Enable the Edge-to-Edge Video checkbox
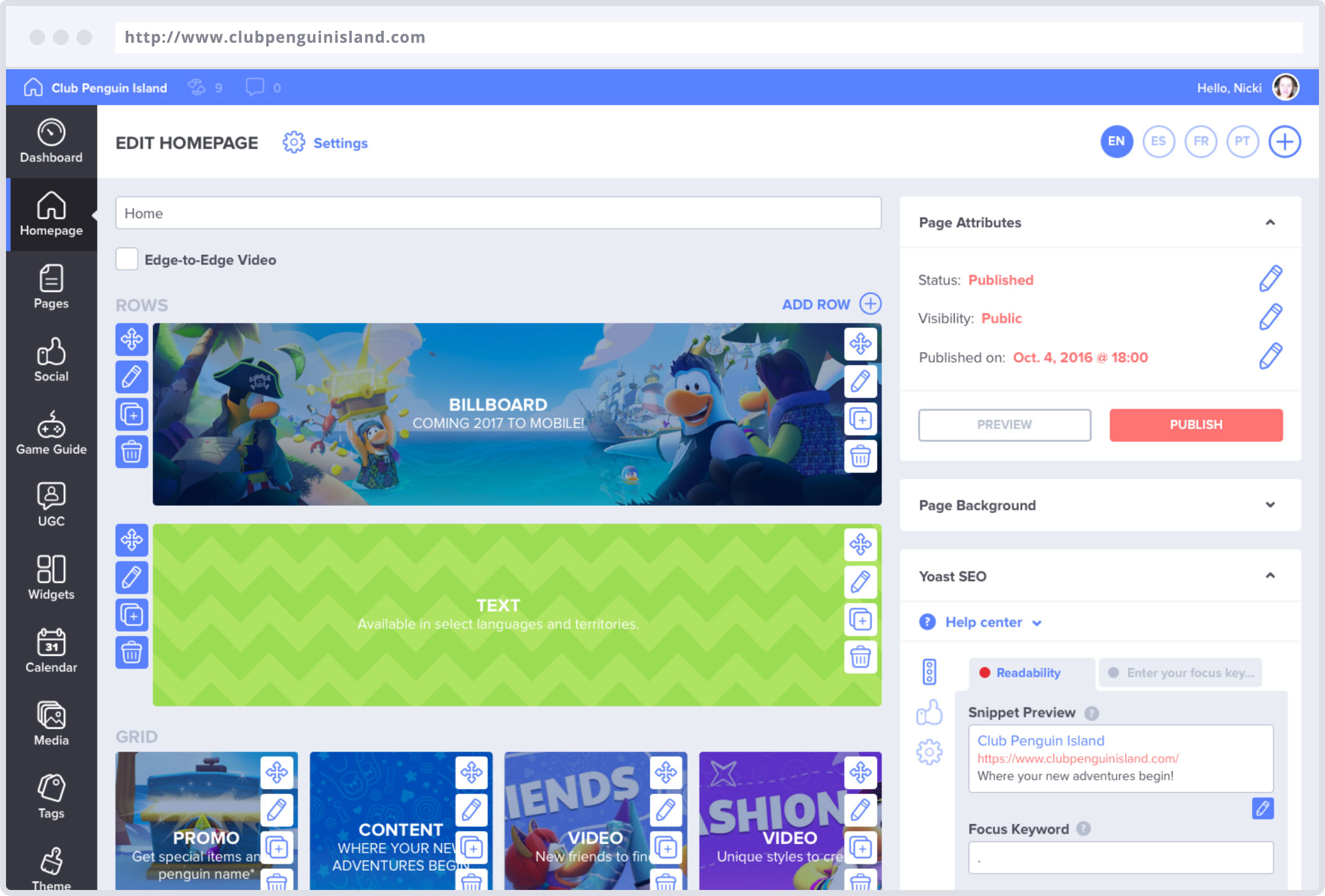1325x896 pixels. coord(126,260)
